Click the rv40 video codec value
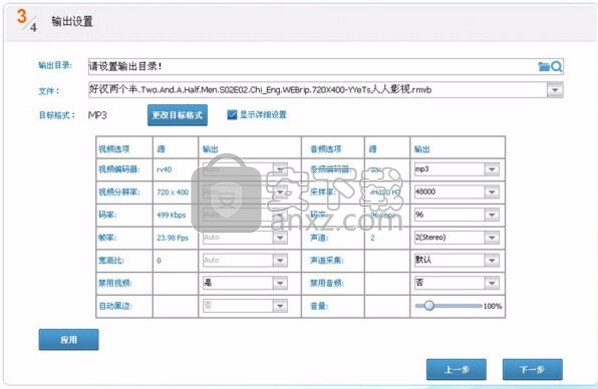Viewport: 598px width, 389px height. 164,170
